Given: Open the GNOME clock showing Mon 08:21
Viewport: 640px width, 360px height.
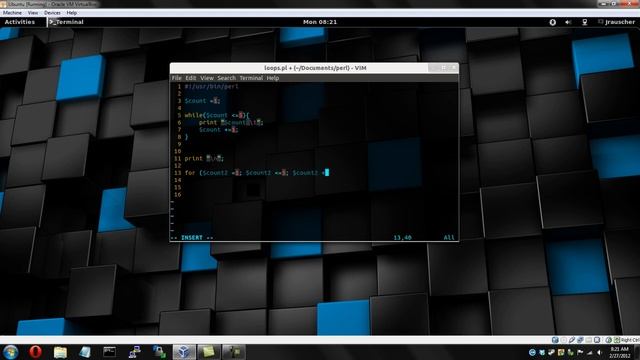Looking at the screenshot, I should (320, 22).
